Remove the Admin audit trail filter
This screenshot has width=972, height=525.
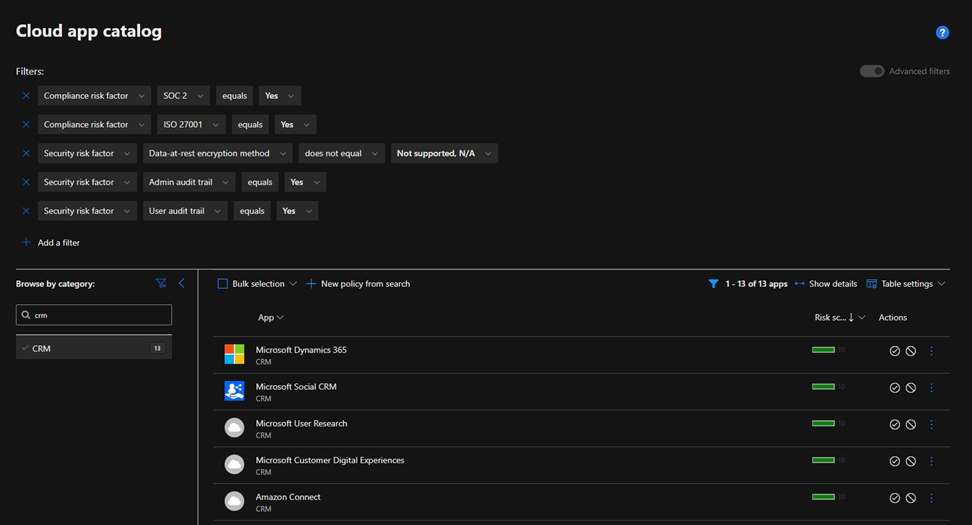(26, 182)
